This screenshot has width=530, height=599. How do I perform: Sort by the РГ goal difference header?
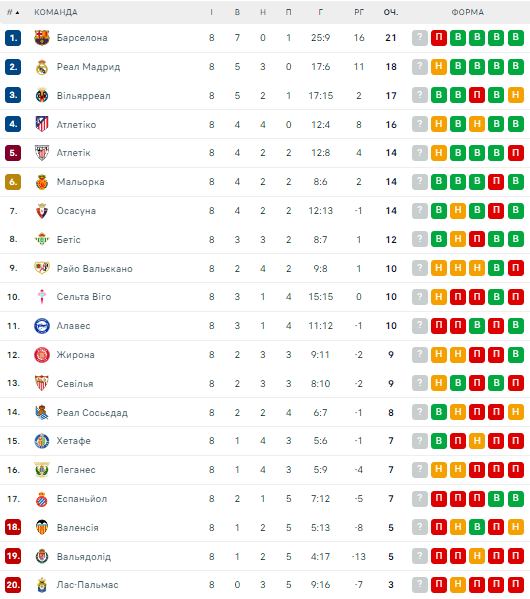[359, 12]
